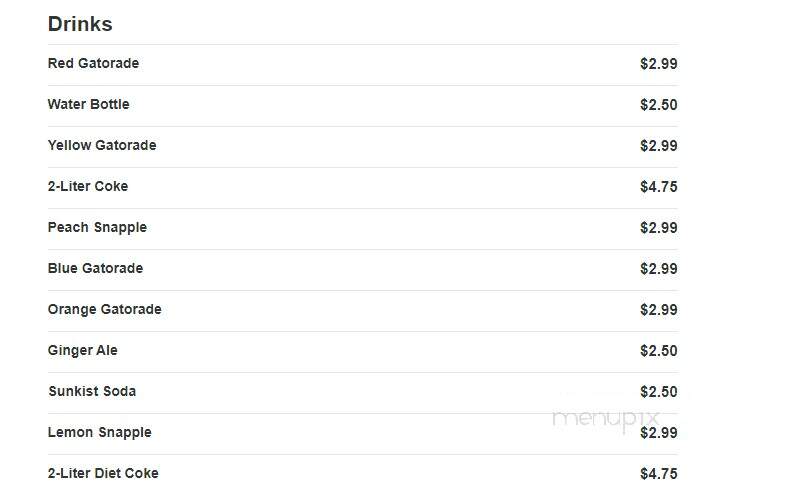Click the menupix watermark logo
This screenshot has width=785, height=501.
605,419
